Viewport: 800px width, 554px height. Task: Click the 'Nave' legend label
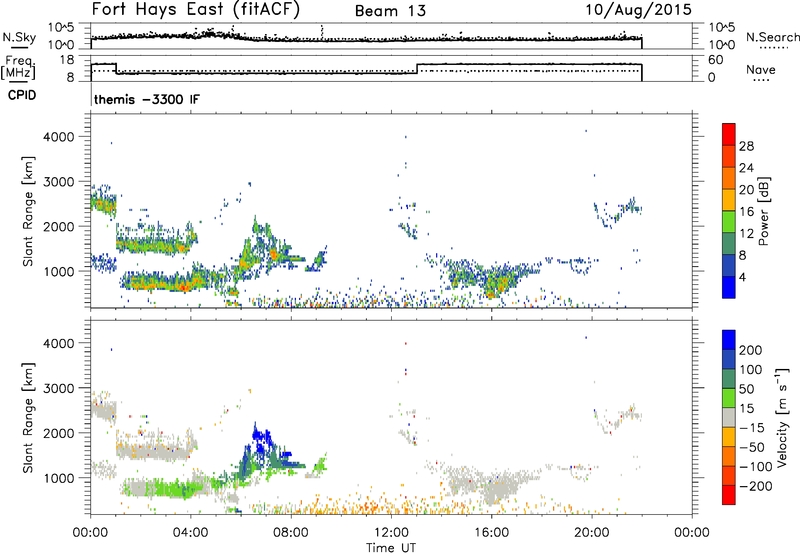coord(761,69)
